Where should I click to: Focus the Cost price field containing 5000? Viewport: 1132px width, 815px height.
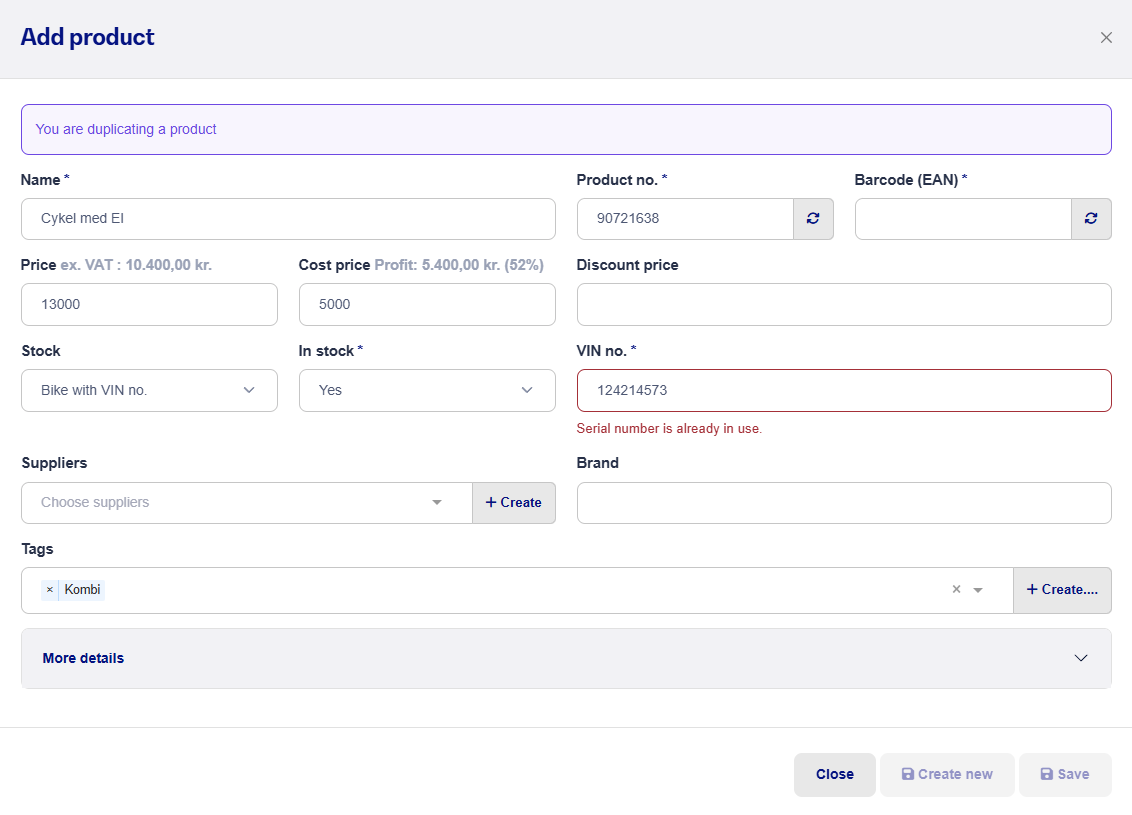pyautogui.click(x=427, y=305)
